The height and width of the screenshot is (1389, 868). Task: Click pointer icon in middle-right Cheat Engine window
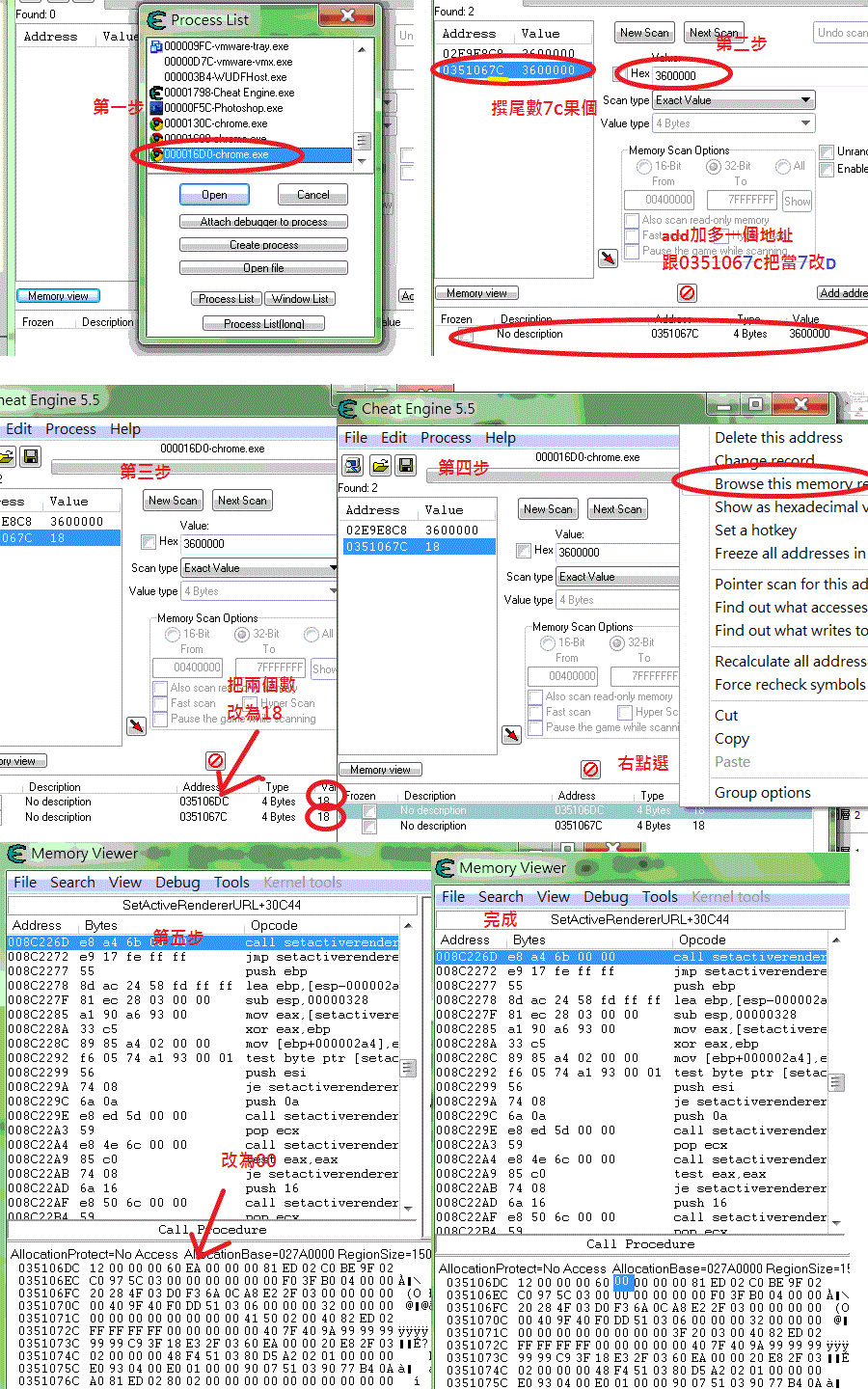tap(512, 734)
